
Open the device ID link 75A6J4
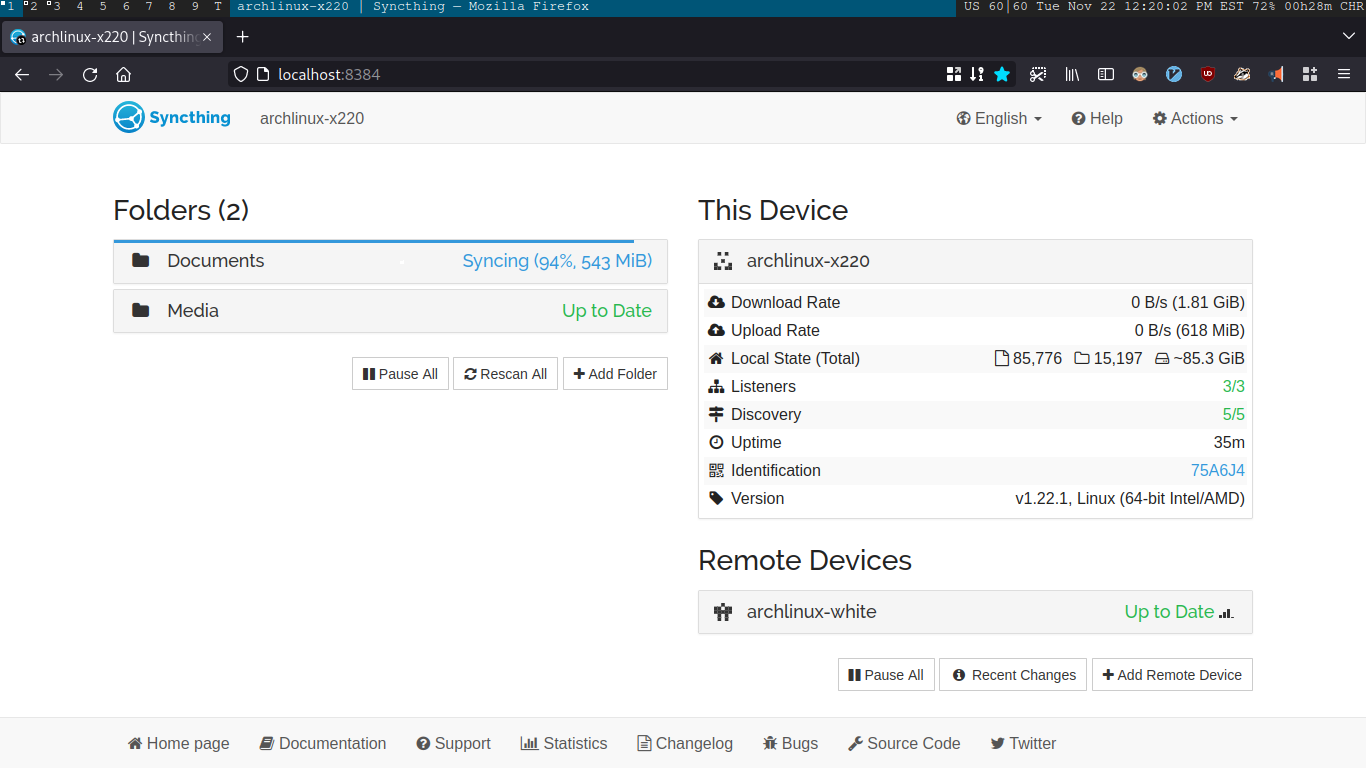tap(1218, 470)
